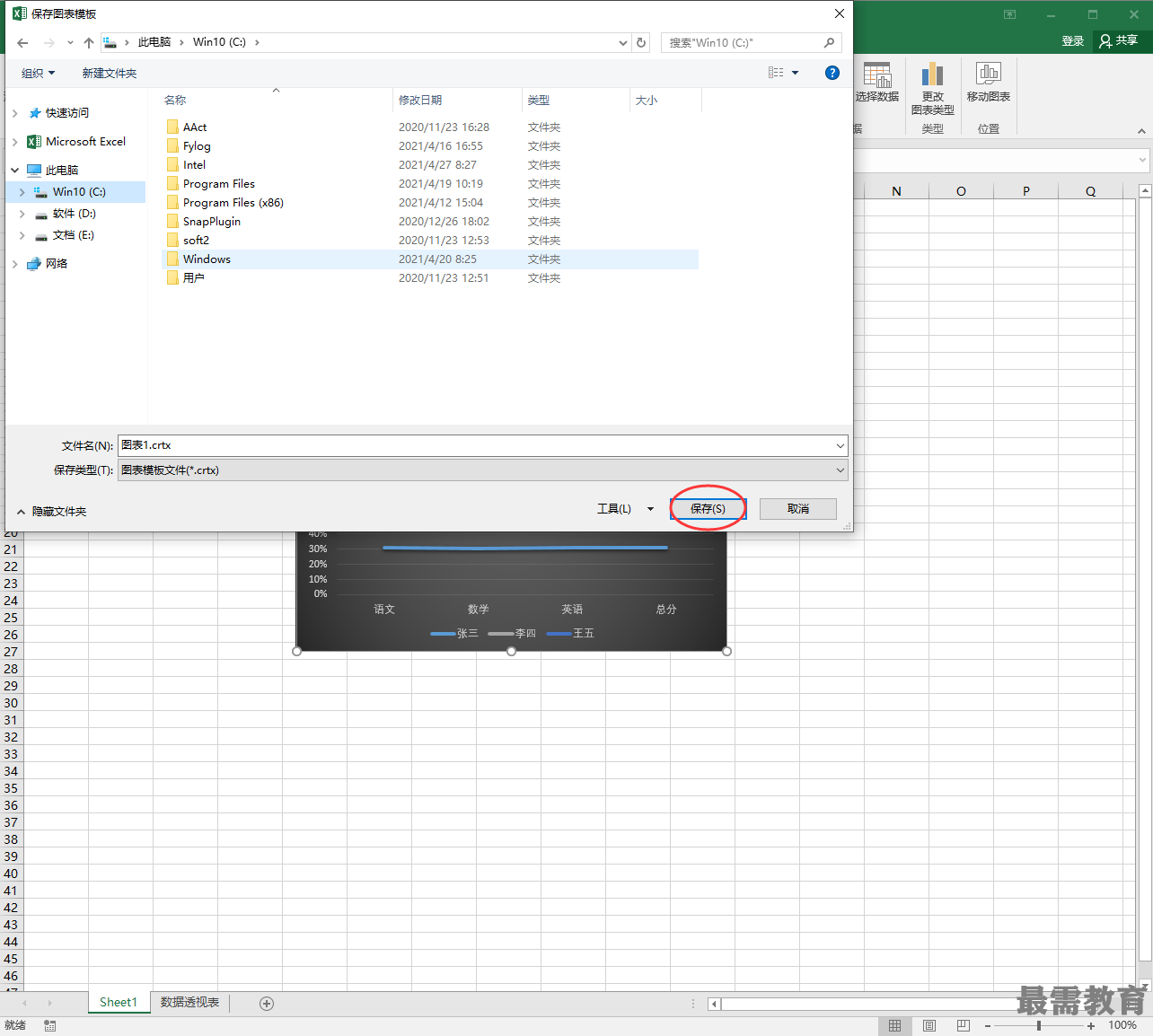The image size is (1153, 1036).
Task: Select 文档 (E:) in the navigation pane
Action: pos(74,235)
